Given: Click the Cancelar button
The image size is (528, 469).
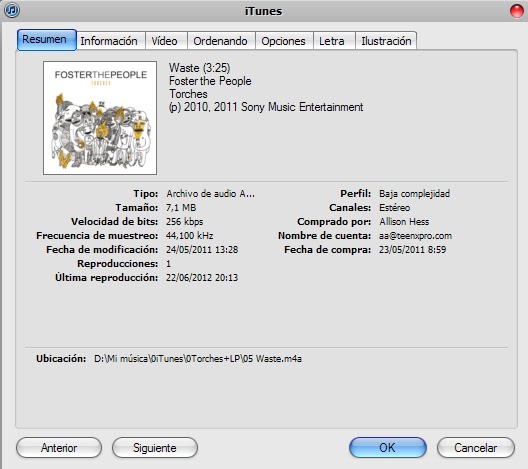Looking at the screenshot, I should click(476, 448).
